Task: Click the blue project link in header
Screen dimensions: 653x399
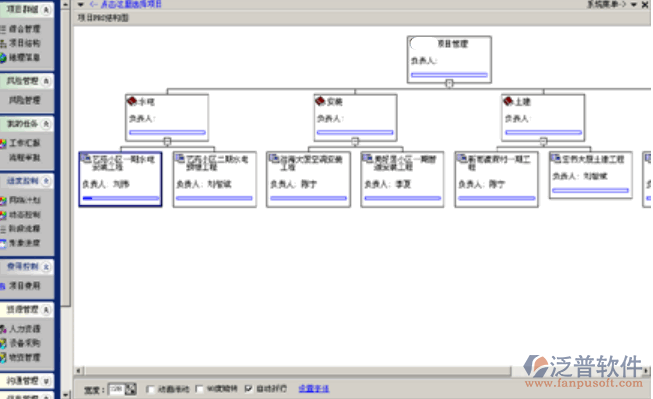Action: 126,4
